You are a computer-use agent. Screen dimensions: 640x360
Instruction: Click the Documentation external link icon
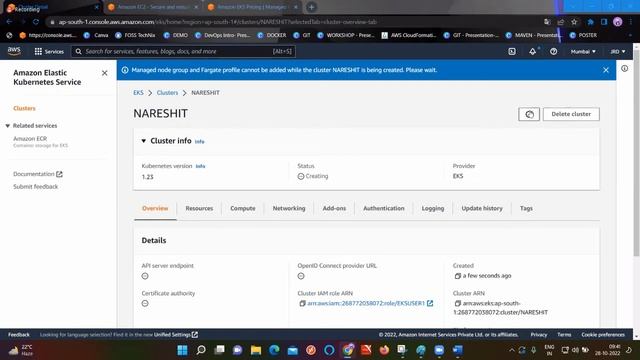tap(60, 174)
